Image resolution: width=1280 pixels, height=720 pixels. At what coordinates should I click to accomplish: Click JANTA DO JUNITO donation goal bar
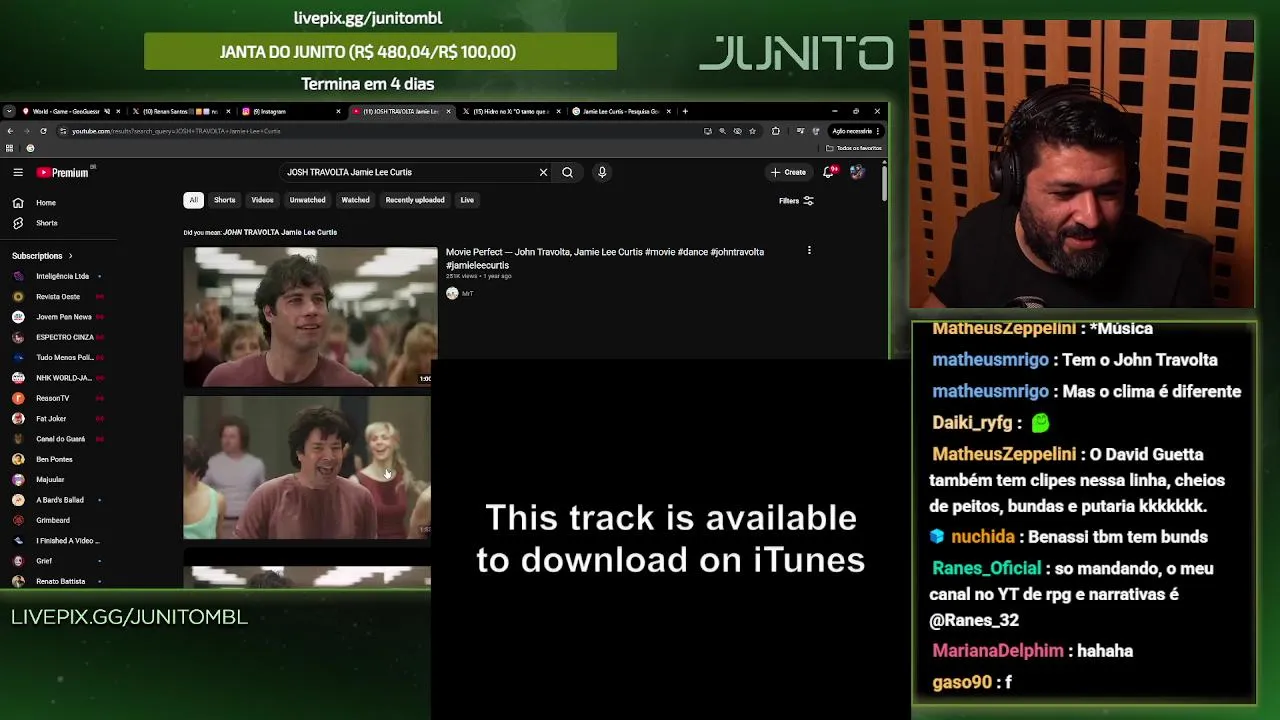[x=380, y=51]
